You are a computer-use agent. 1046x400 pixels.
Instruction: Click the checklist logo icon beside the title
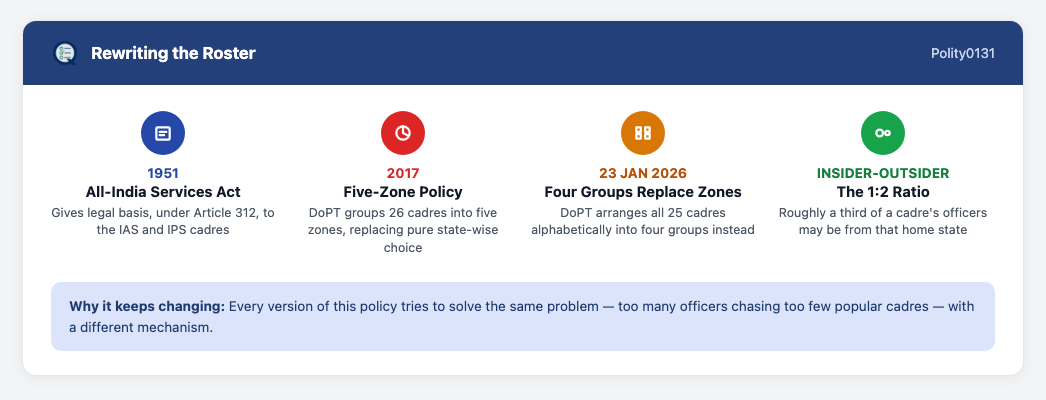[x=65, y=53]
